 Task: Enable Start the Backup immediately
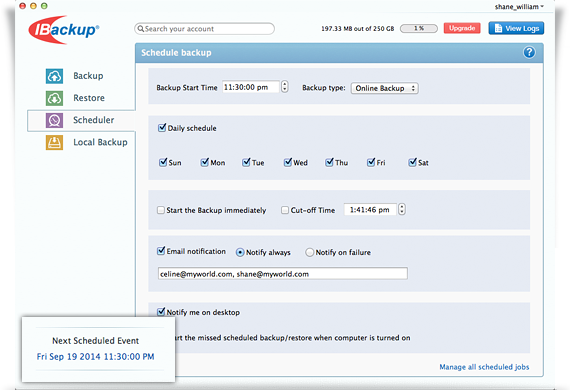click(x=161, y=210)
